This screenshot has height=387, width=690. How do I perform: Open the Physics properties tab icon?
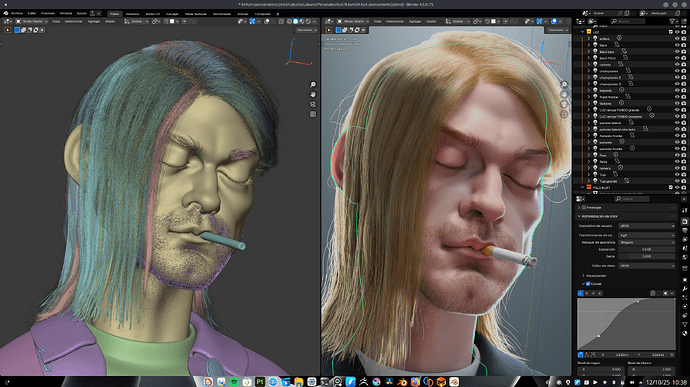(685, 307)
